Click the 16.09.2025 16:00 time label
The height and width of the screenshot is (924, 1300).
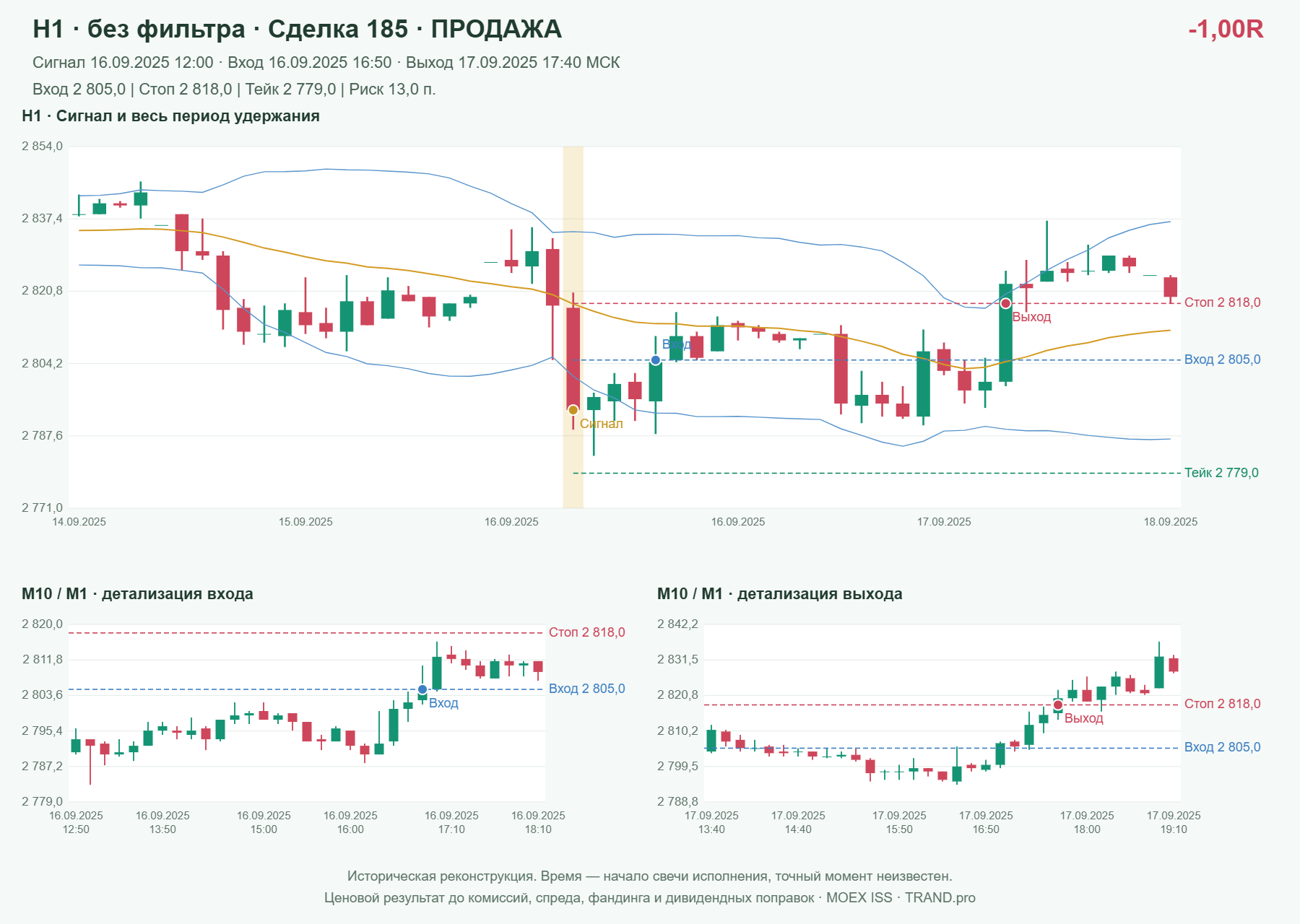350,822
